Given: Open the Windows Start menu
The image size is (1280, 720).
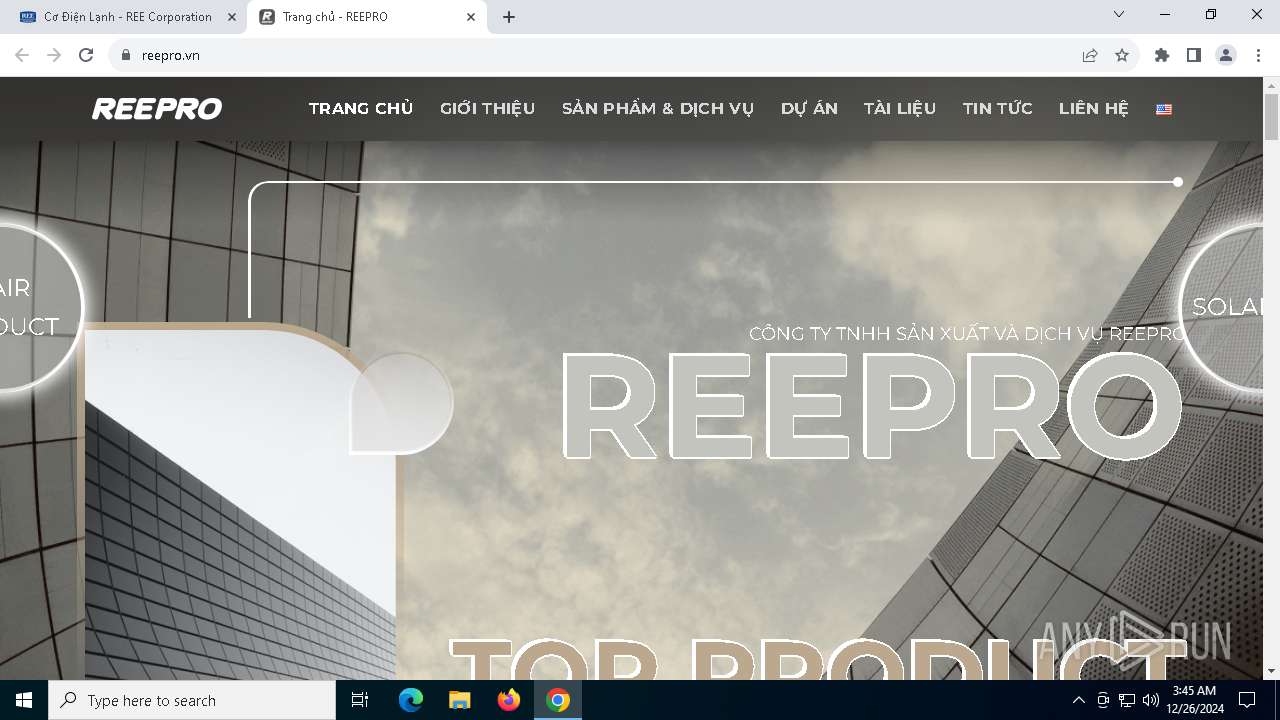Looking at the screenshot, I should click(24, 700).
